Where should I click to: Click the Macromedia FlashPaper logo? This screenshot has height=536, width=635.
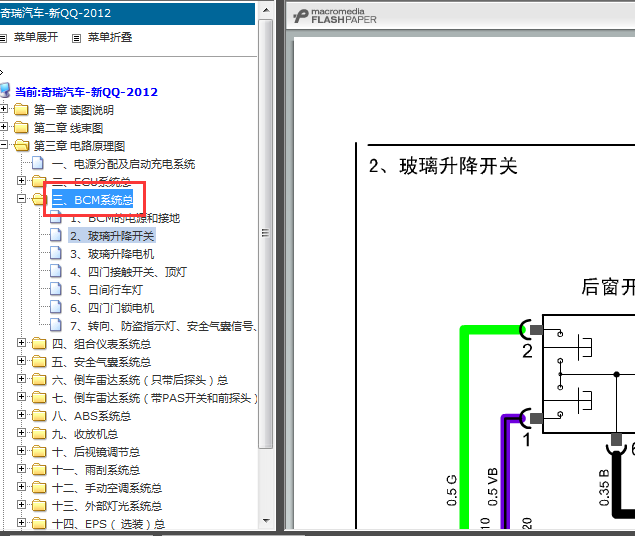[x=335, y=16]
